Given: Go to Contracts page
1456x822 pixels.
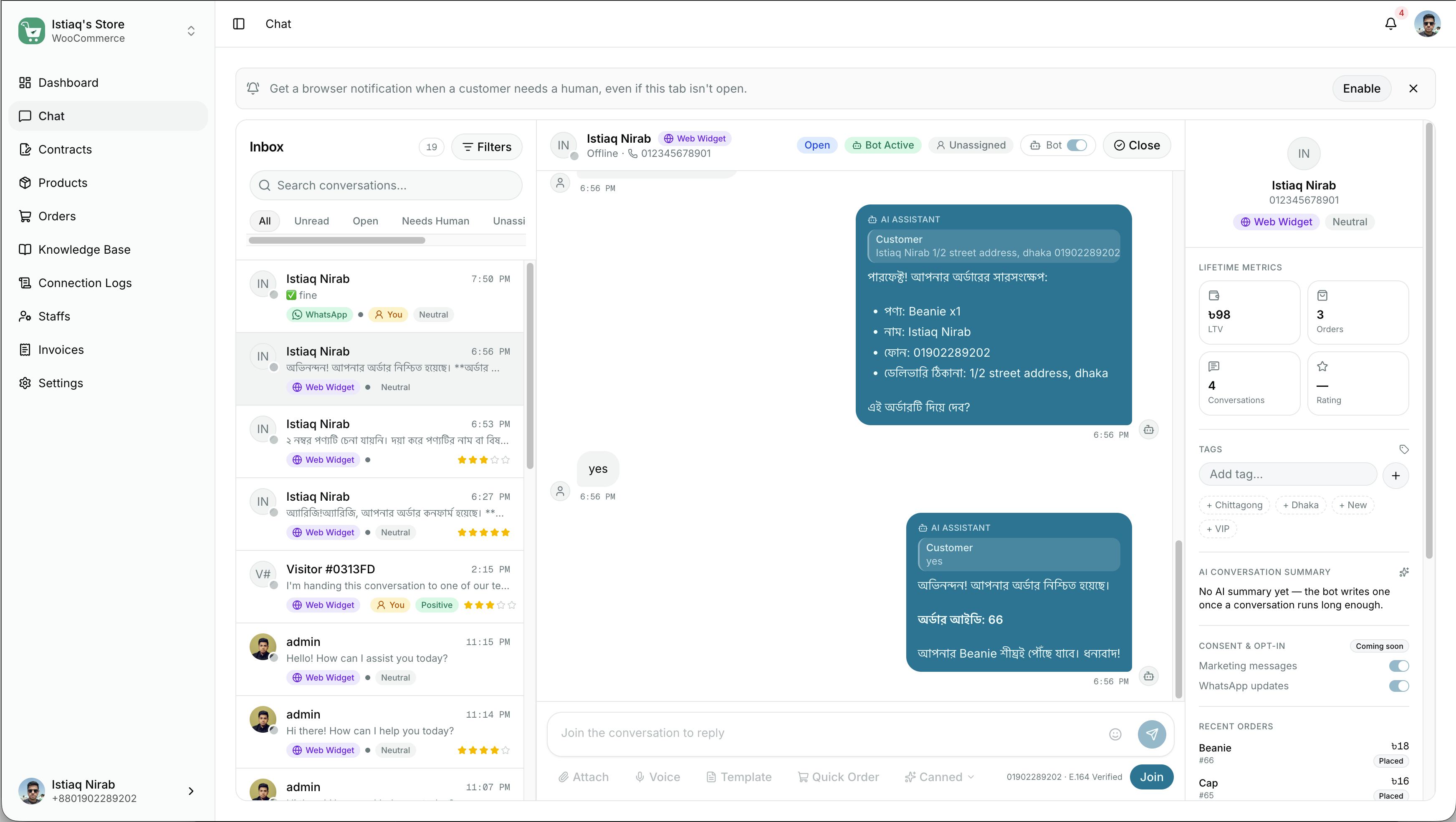Looking at the screenshot, I should point(108,149).
